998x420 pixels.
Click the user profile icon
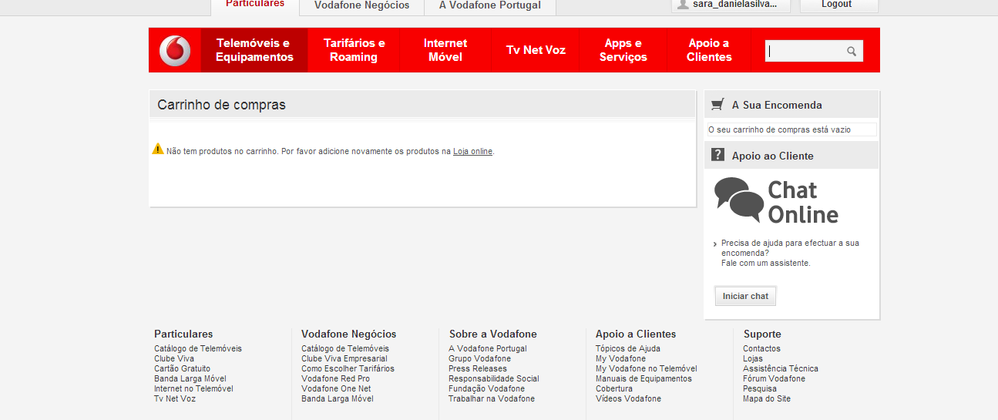point(683,5)
